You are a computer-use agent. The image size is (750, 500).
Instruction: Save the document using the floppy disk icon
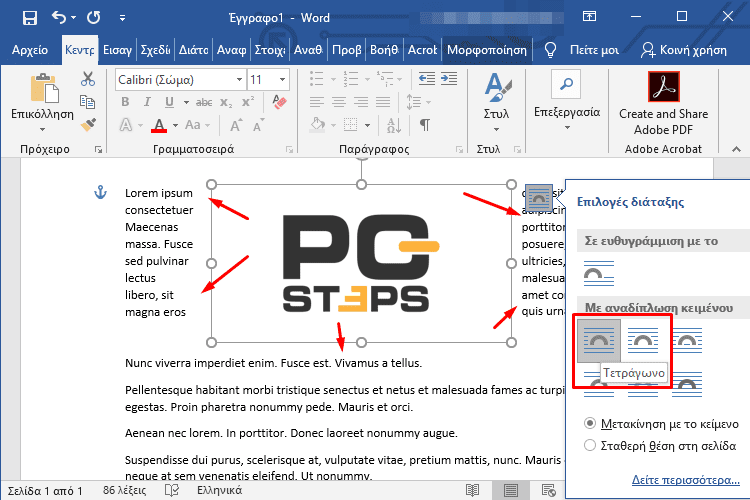click(29, 17)
